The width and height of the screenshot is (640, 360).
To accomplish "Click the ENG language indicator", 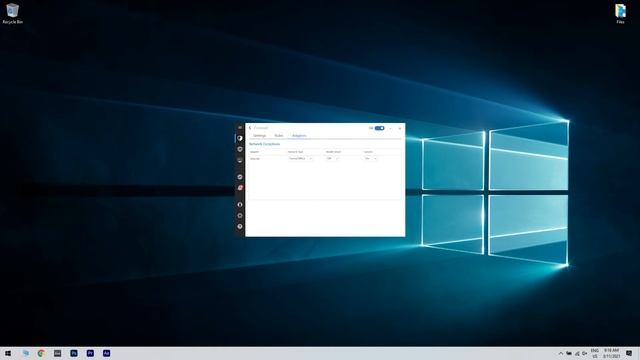I will (595, 353).
